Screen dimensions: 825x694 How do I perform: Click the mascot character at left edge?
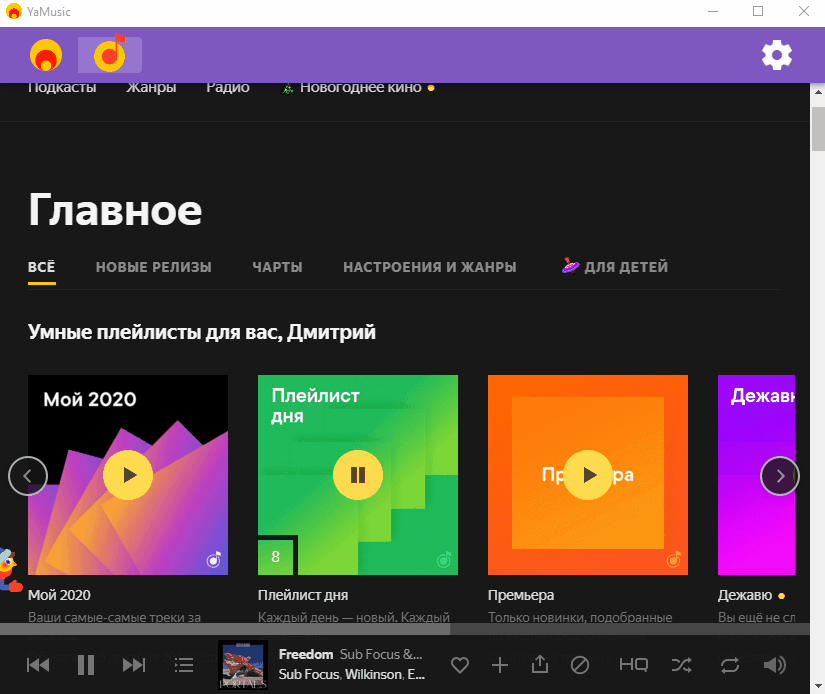(x=9, y=570)
